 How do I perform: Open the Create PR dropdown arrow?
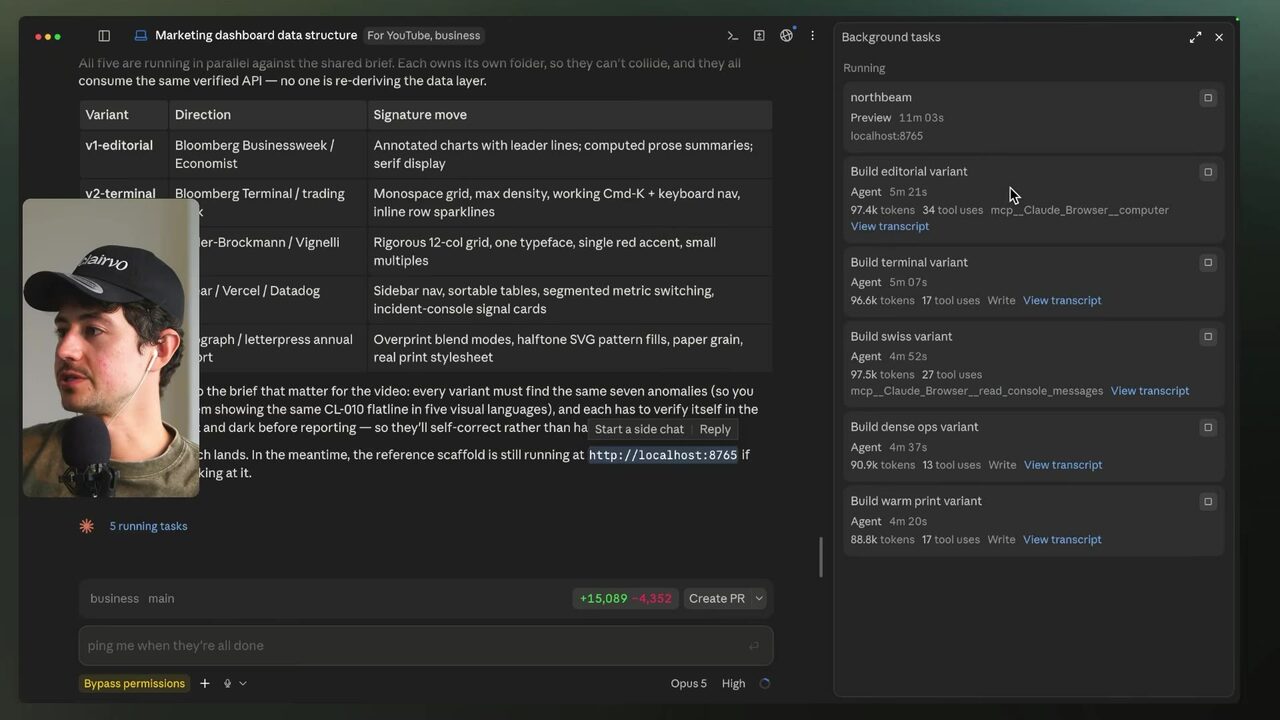point(759,599)
